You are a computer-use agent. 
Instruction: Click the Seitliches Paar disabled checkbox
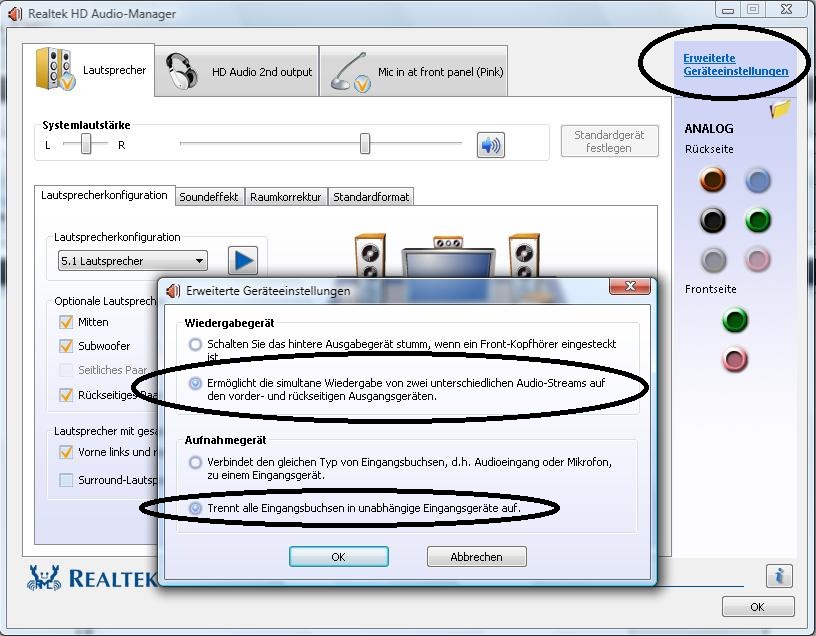pos(66,370)
